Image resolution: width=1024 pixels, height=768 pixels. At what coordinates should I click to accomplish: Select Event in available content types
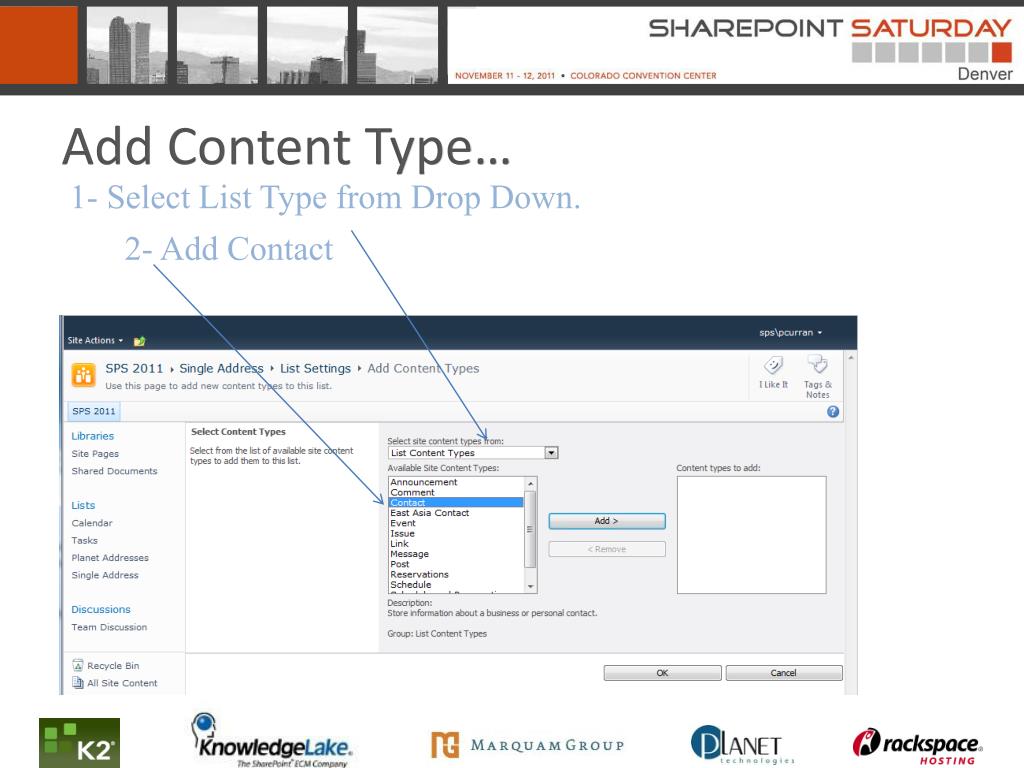coord(456,523)
